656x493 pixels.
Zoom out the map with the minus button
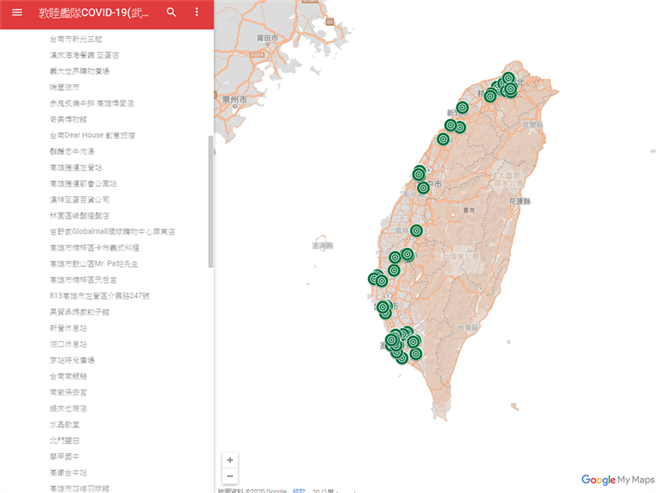(230, 476)
